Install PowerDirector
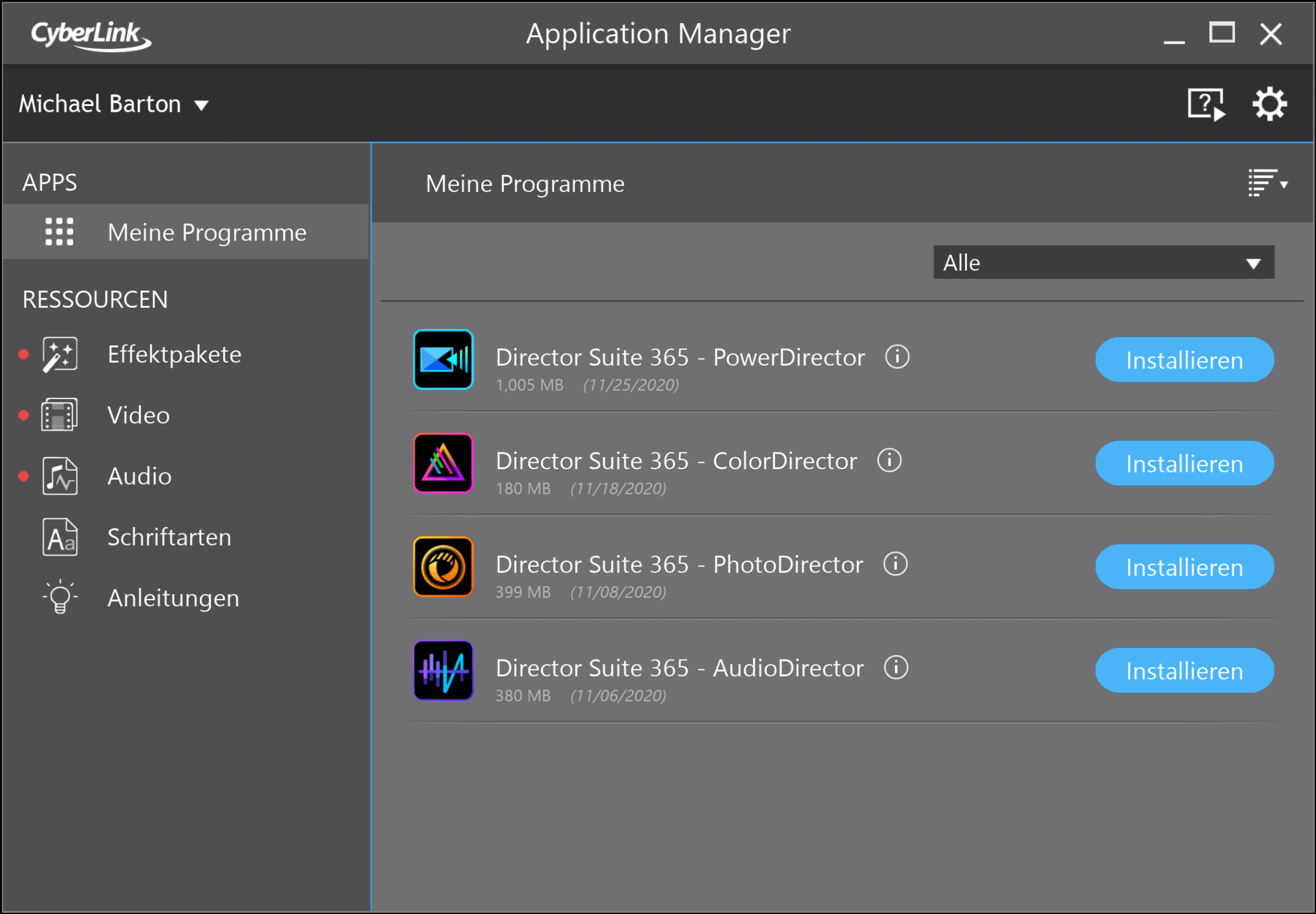The height and width of the screenshot is (914, 1316). click(x=1184, y=360)
